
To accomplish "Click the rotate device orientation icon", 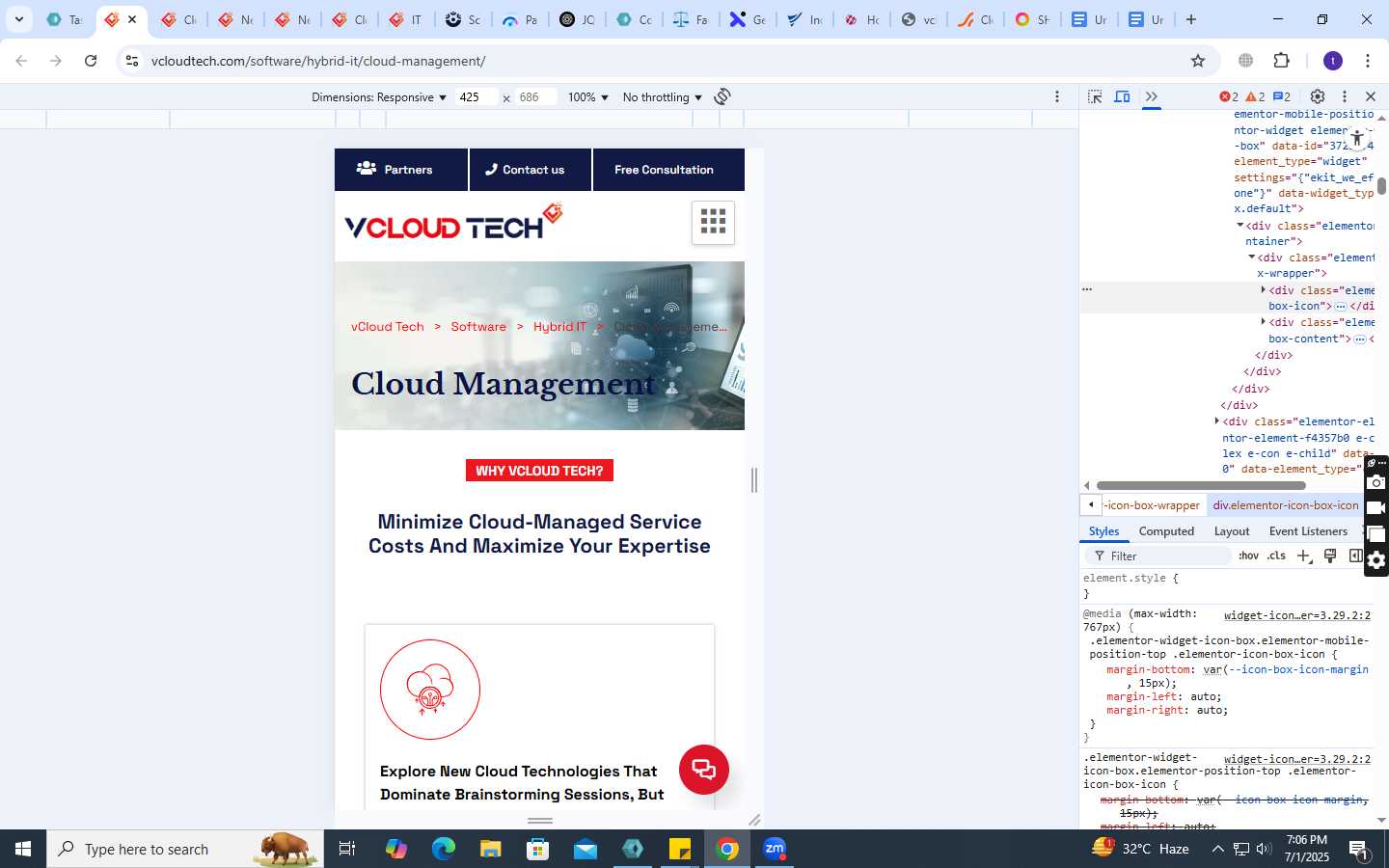I will pos(722,96).
